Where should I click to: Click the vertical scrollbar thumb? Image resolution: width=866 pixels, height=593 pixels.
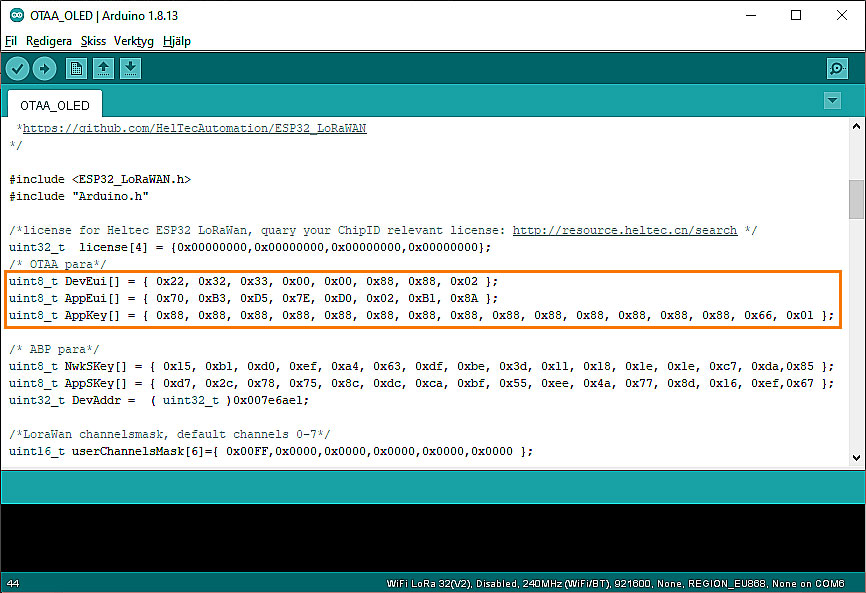click(x=856, y=199)
